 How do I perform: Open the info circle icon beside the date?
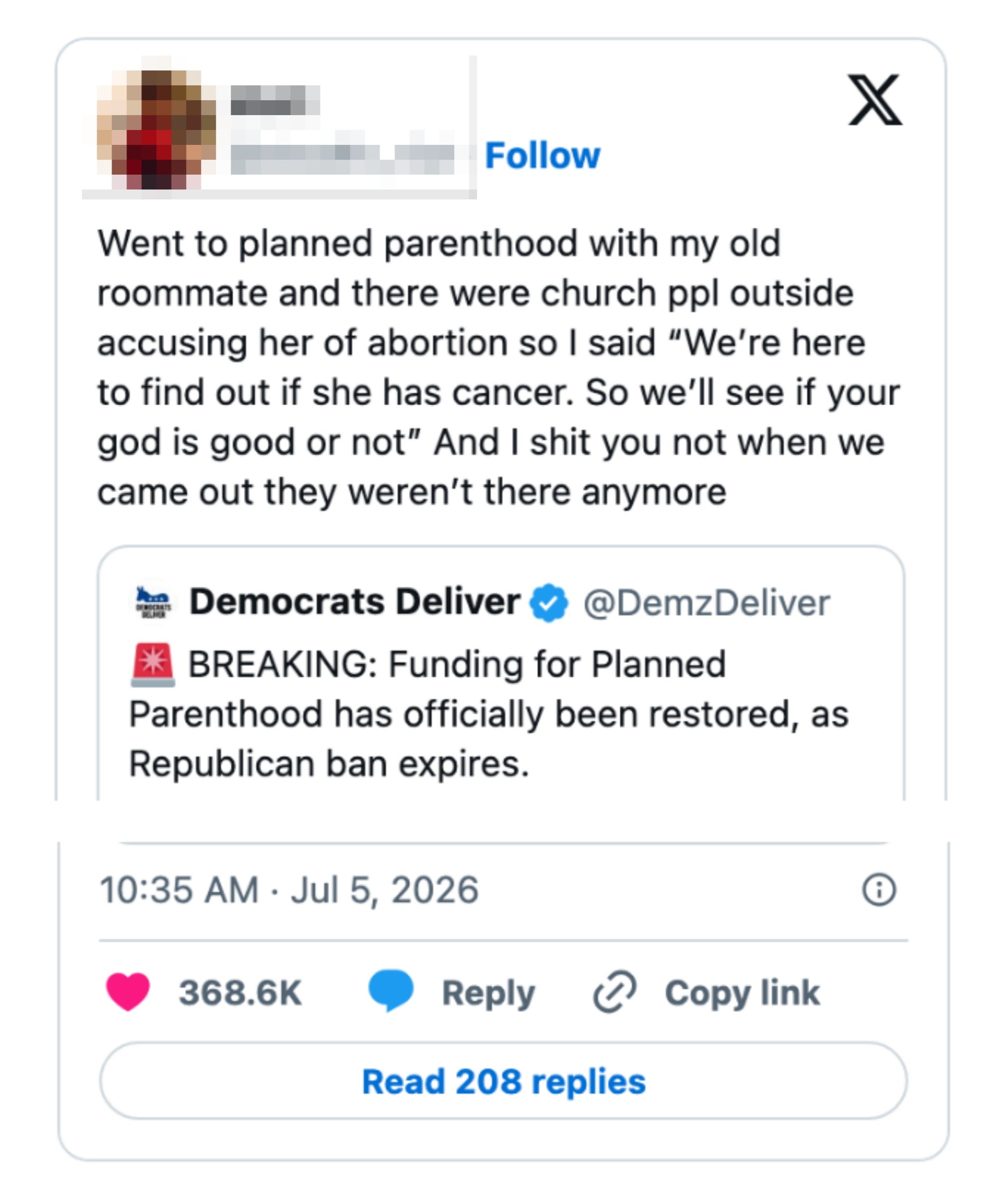tap(879, 890)
